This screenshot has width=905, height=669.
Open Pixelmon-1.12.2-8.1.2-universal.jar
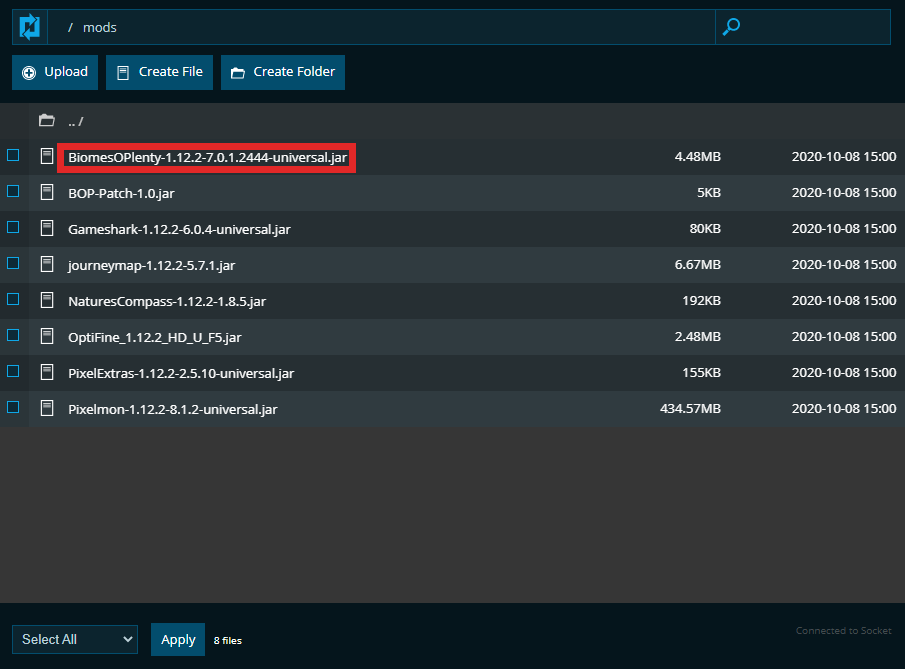pyautogui.click(x=173, y=410)
